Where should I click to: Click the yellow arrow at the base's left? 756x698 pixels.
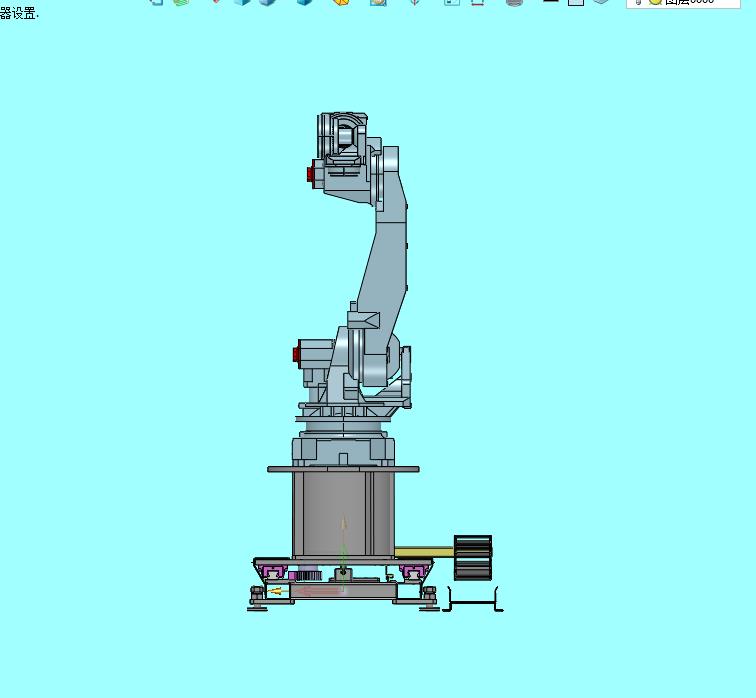coord(275,591)
